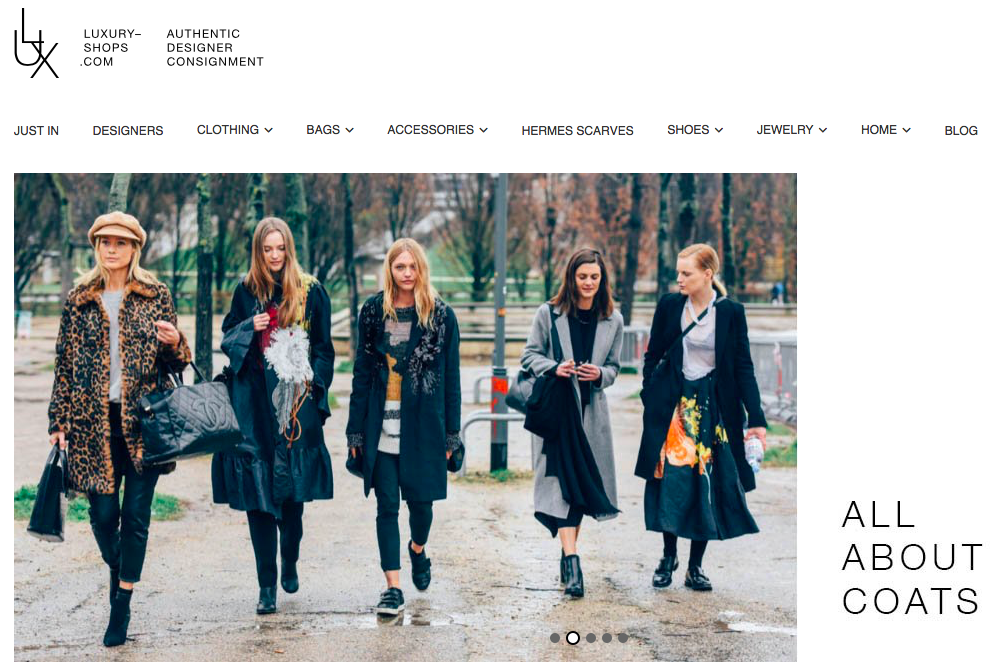Open the Just In page
This screenshot has height=667, width=1000.
coord(36,131)
